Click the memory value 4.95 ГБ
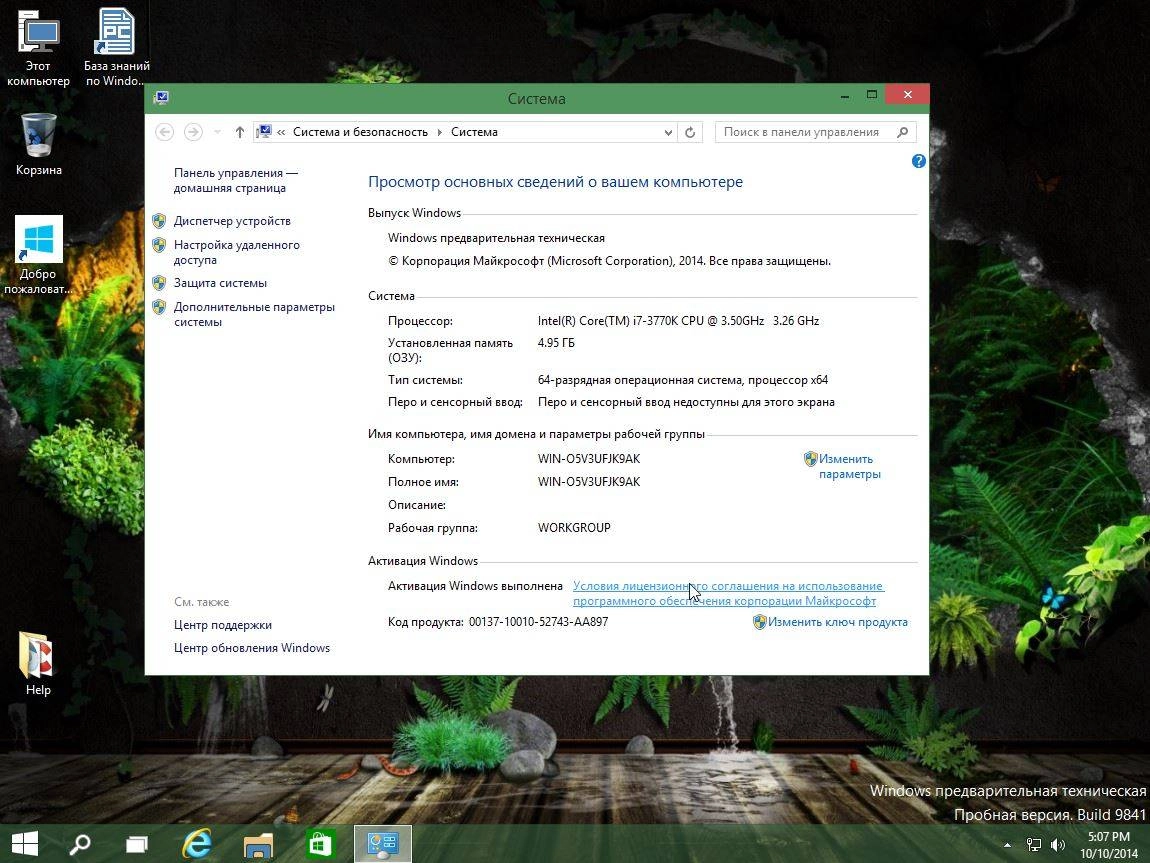This screenshot has height=863, width=1150. (556, 342)
